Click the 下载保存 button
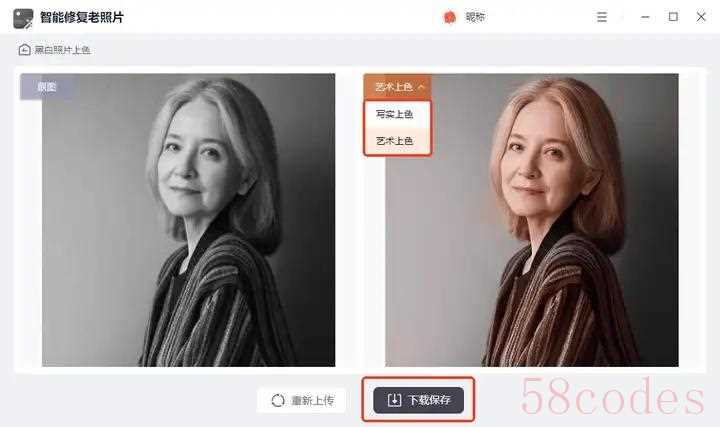 [418, 400]
